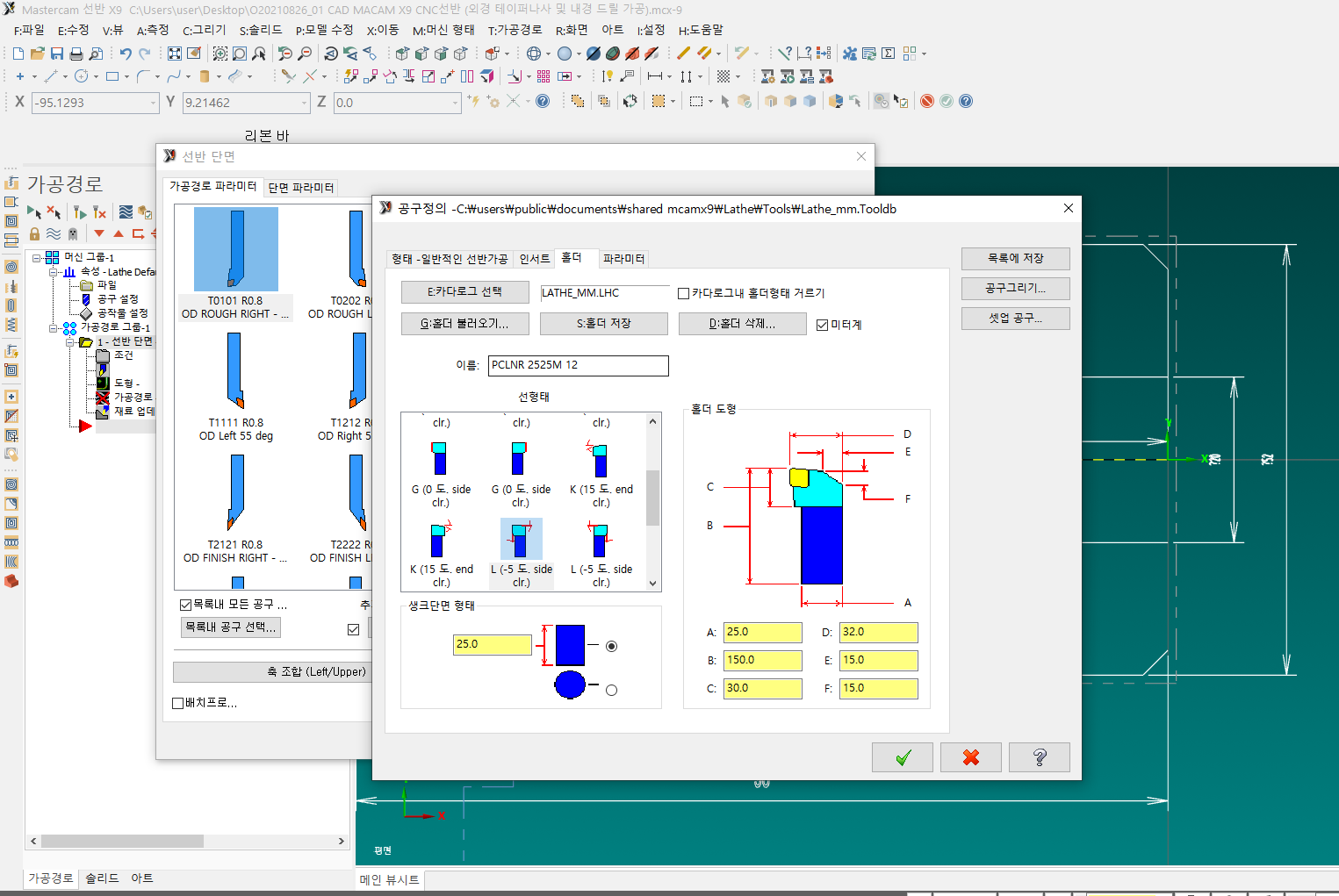This screenshot has height=896, width=1339.
Task: Click the 목록에 저장 button
Action: [x=1016, y=259]
